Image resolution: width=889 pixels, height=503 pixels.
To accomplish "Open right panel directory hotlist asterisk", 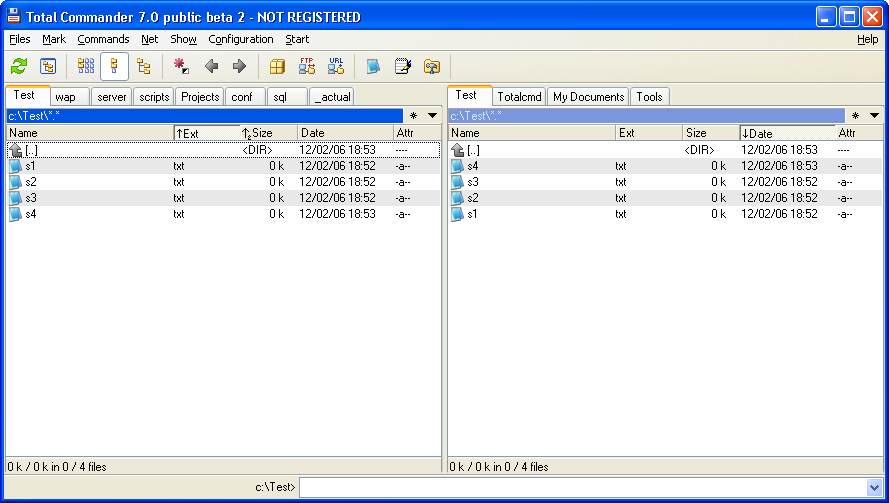I will point(856,116).
